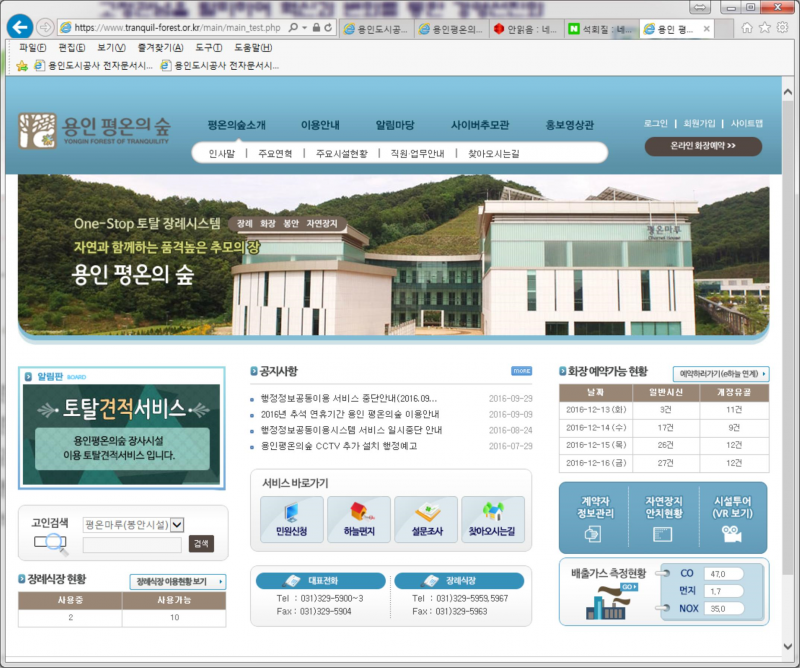Open the 즐겨찾기(A) menu
800x668 pixels.
(x=160, y=47)
